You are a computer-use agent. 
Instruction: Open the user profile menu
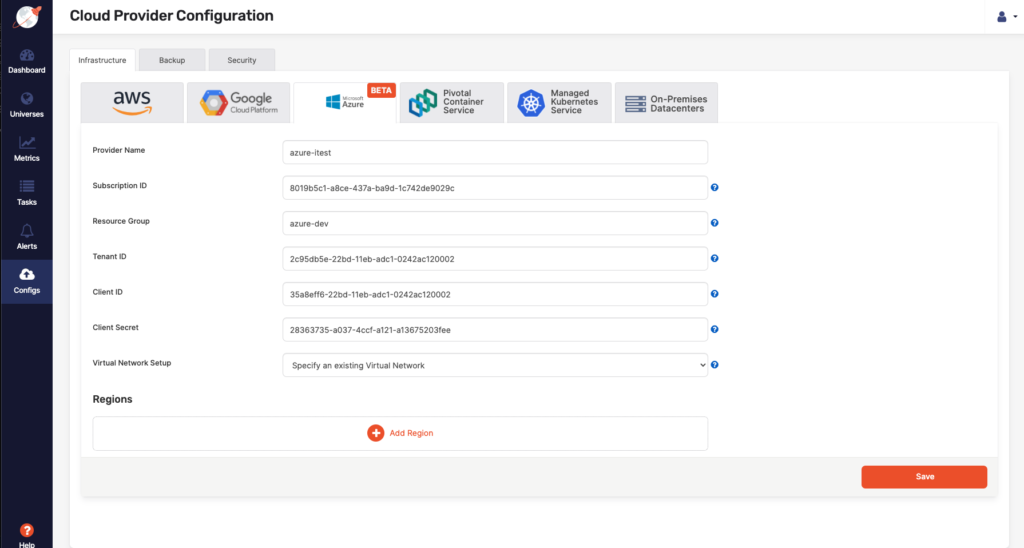click(1003, 16)
